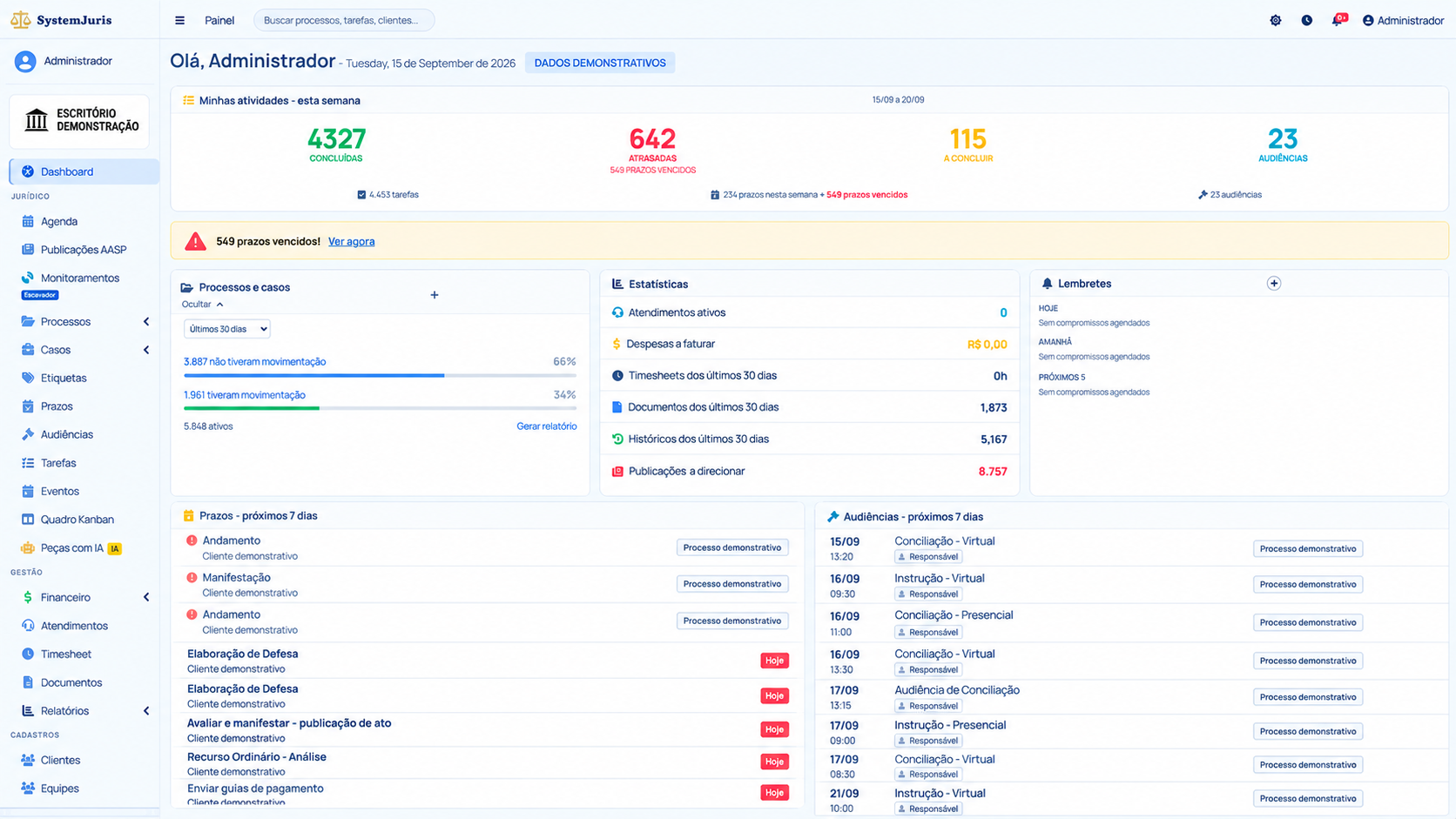The width and height of the screenshot is (1456, 819).
Task: Click the search field Buscar processos
Action: [x=343, y=20]
